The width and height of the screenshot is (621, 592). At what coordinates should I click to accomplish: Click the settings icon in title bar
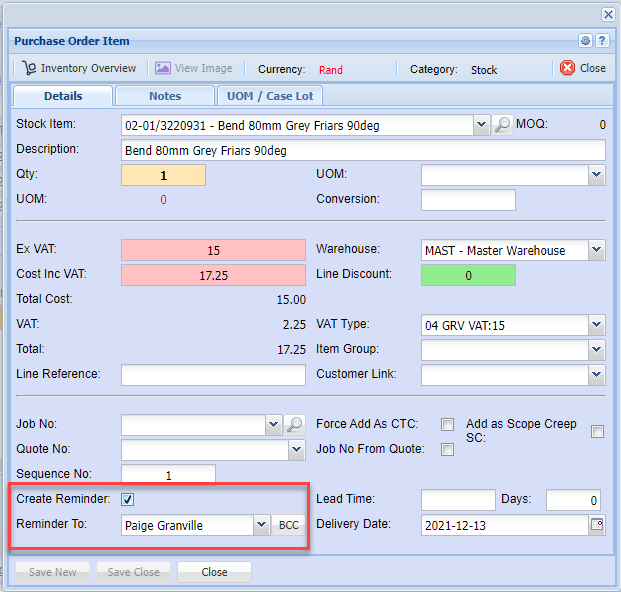click(586, 41)
